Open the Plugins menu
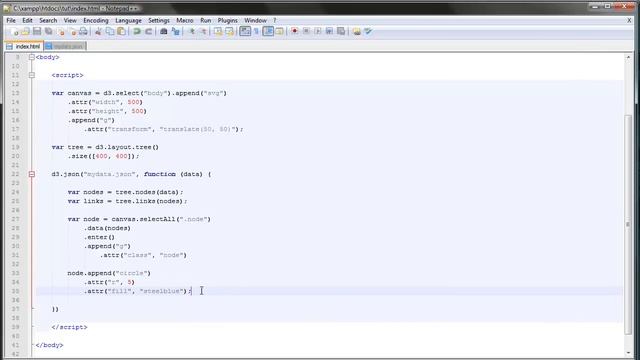This screenshot has width=640, height=360. 227,20
